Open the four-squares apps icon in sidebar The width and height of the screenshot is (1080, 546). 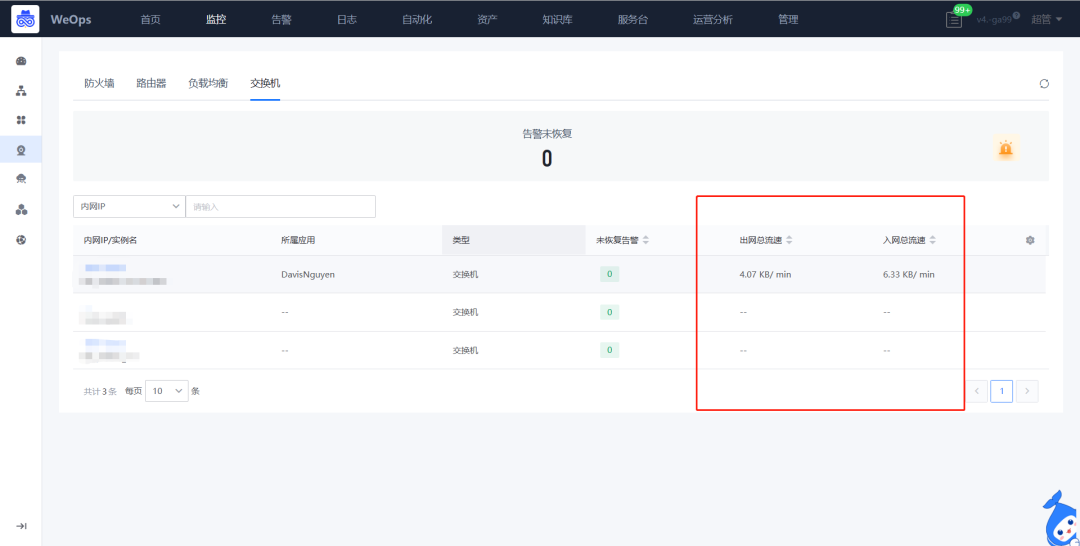[x=21, y=120]
